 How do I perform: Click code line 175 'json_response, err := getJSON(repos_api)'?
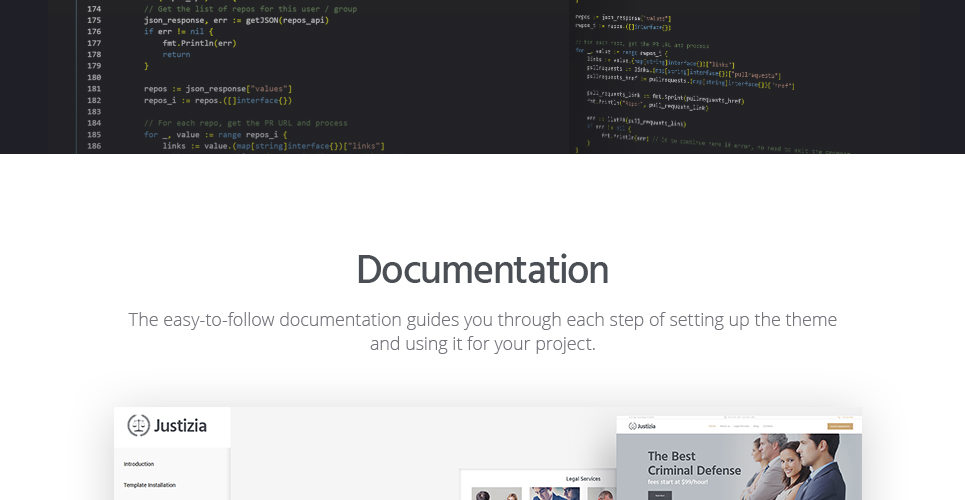coord(236,20)
